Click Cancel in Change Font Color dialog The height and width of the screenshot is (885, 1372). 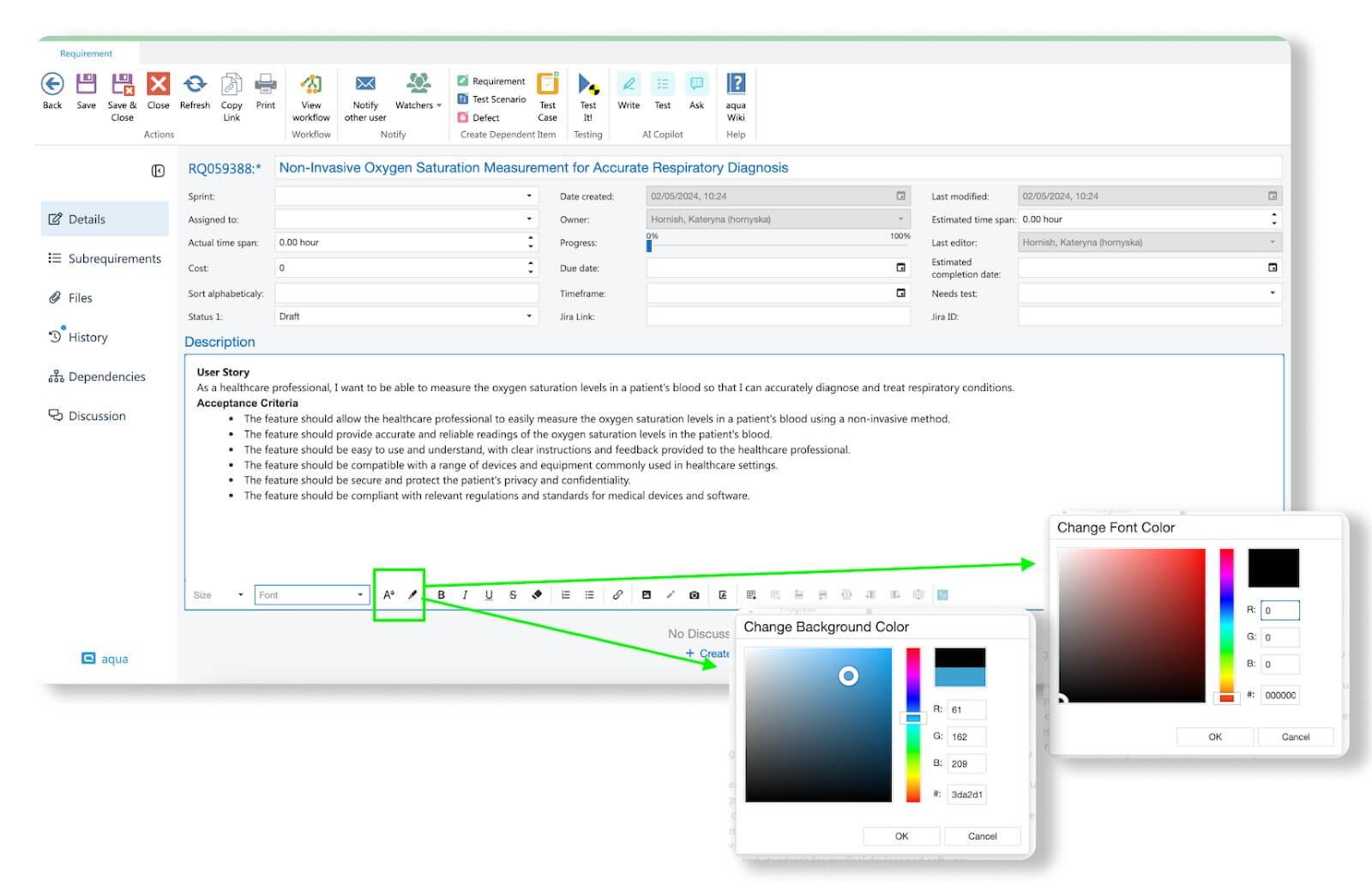(x=1296, y=737)
